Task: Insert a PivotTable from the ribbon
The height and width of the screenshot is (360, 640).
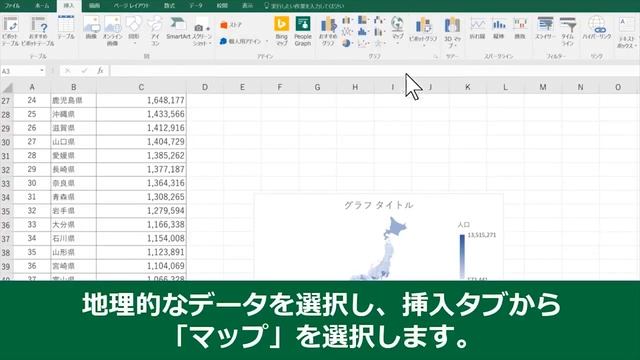Action: click(10, 31)
